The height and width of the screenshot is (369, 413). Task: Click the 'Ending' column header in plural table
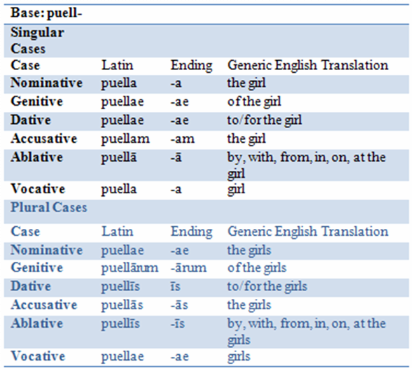coord(191,232)
